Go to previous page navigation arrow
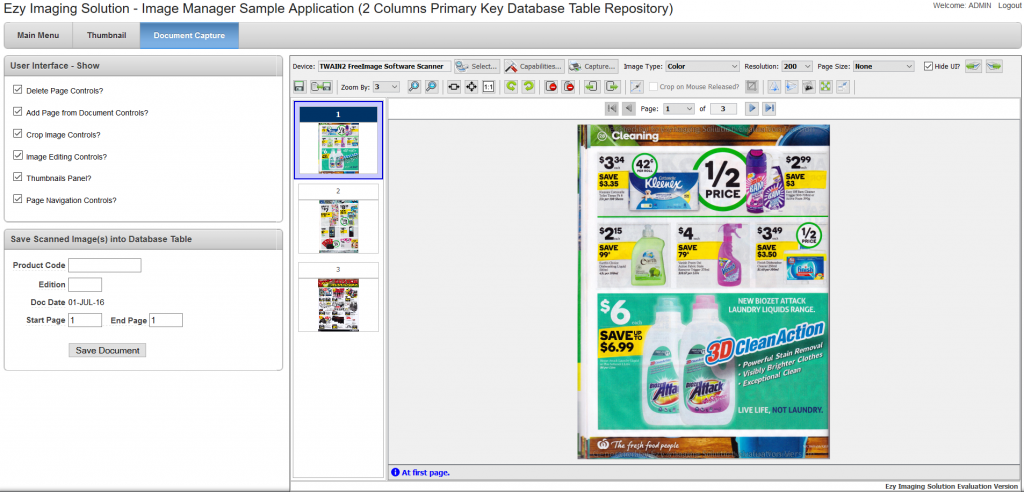Image resolution: width=1024 pixels, height=492 pixels. point(628,108)
